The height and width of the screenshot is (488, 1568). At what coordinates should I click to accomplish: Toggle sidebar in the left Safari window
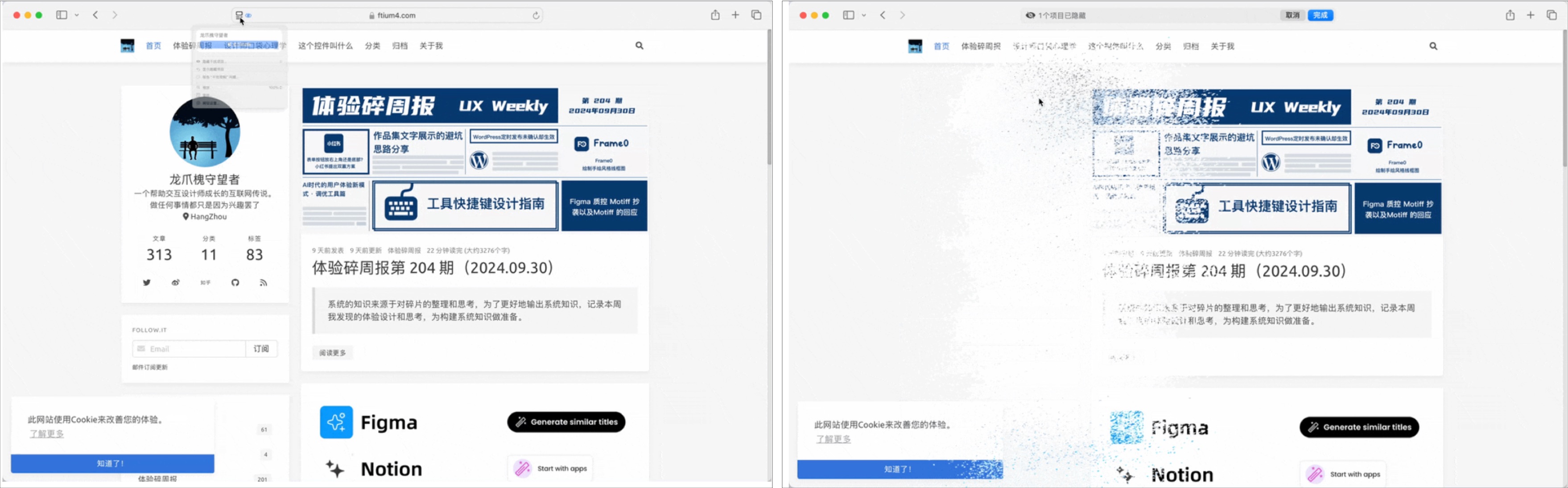tap(62, 15)
